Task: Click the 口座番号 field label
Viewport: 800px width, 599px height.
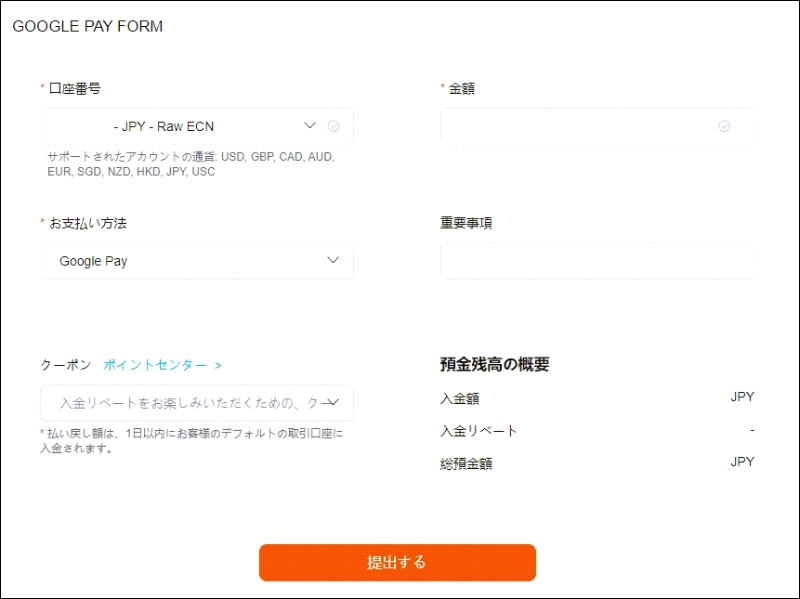Action: pyautogui.click(x=74, y=88)
